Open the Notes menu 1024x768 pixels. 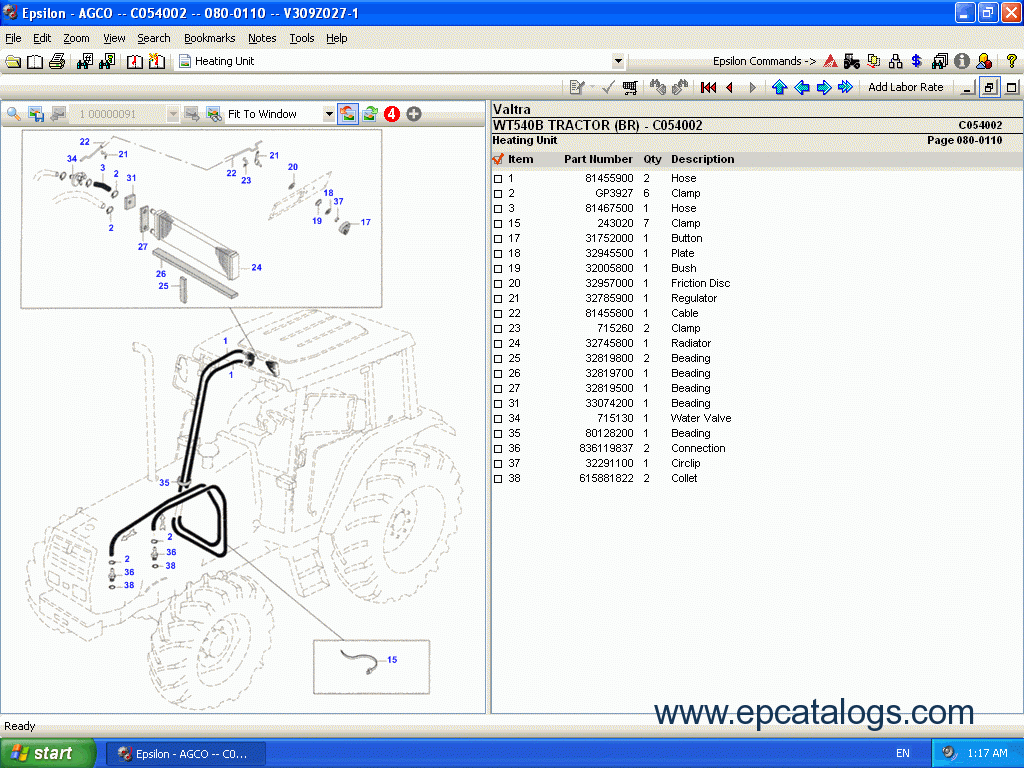point(262,39)
